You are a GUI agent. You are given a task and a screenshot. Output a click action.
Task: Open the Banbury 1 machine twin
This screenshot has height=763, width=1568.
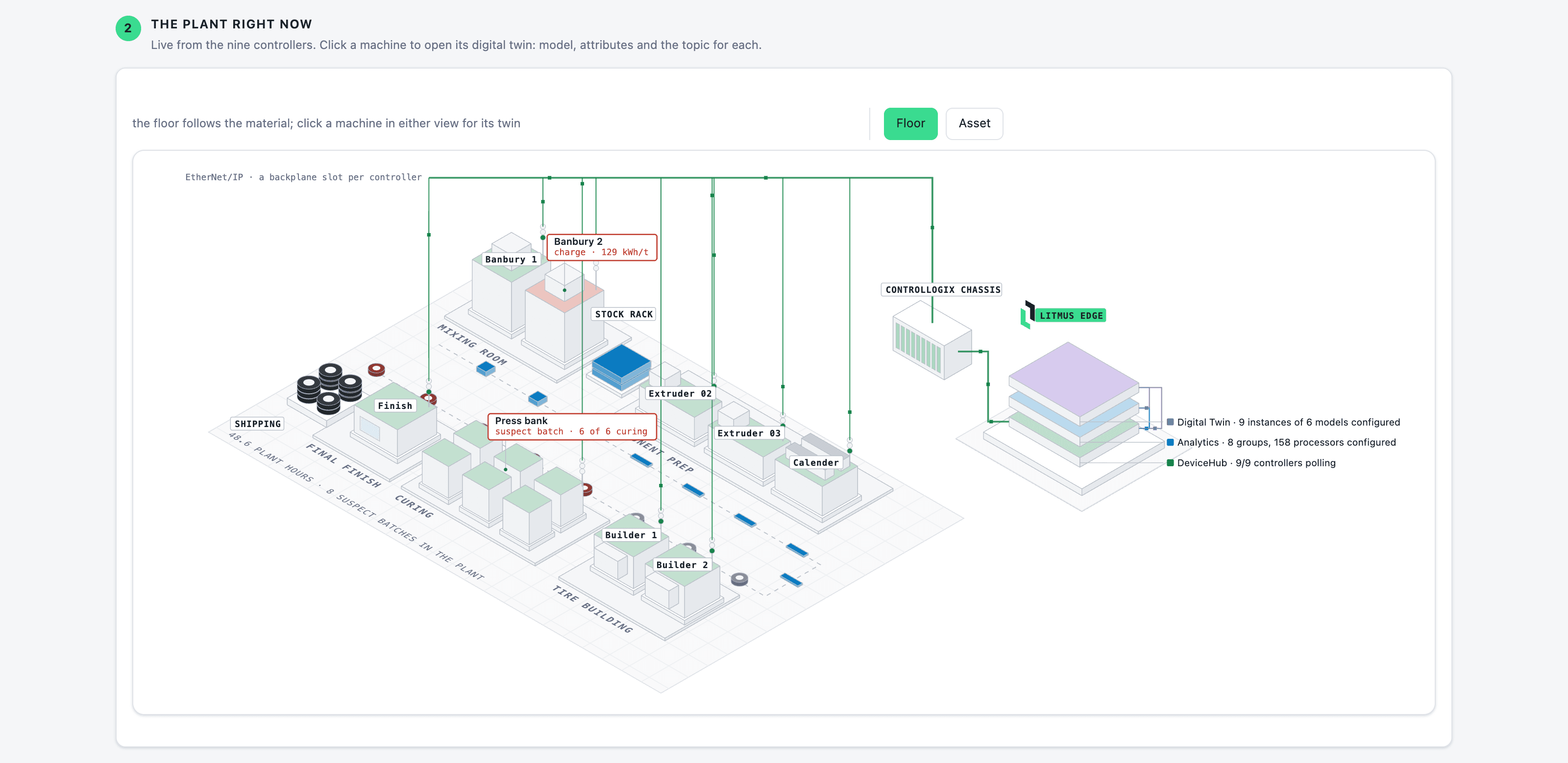click(510, 259)
